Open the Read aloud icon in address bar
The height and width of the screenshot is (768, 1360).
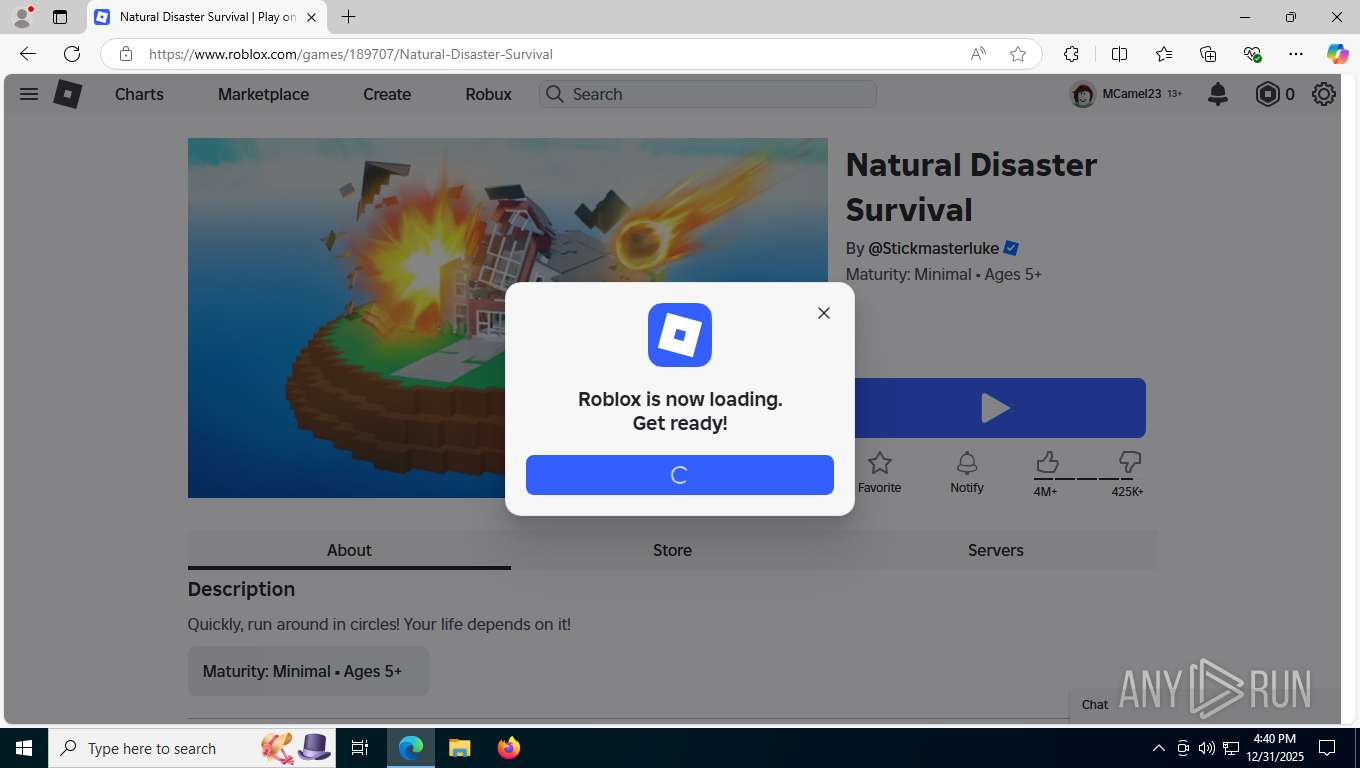978,54
